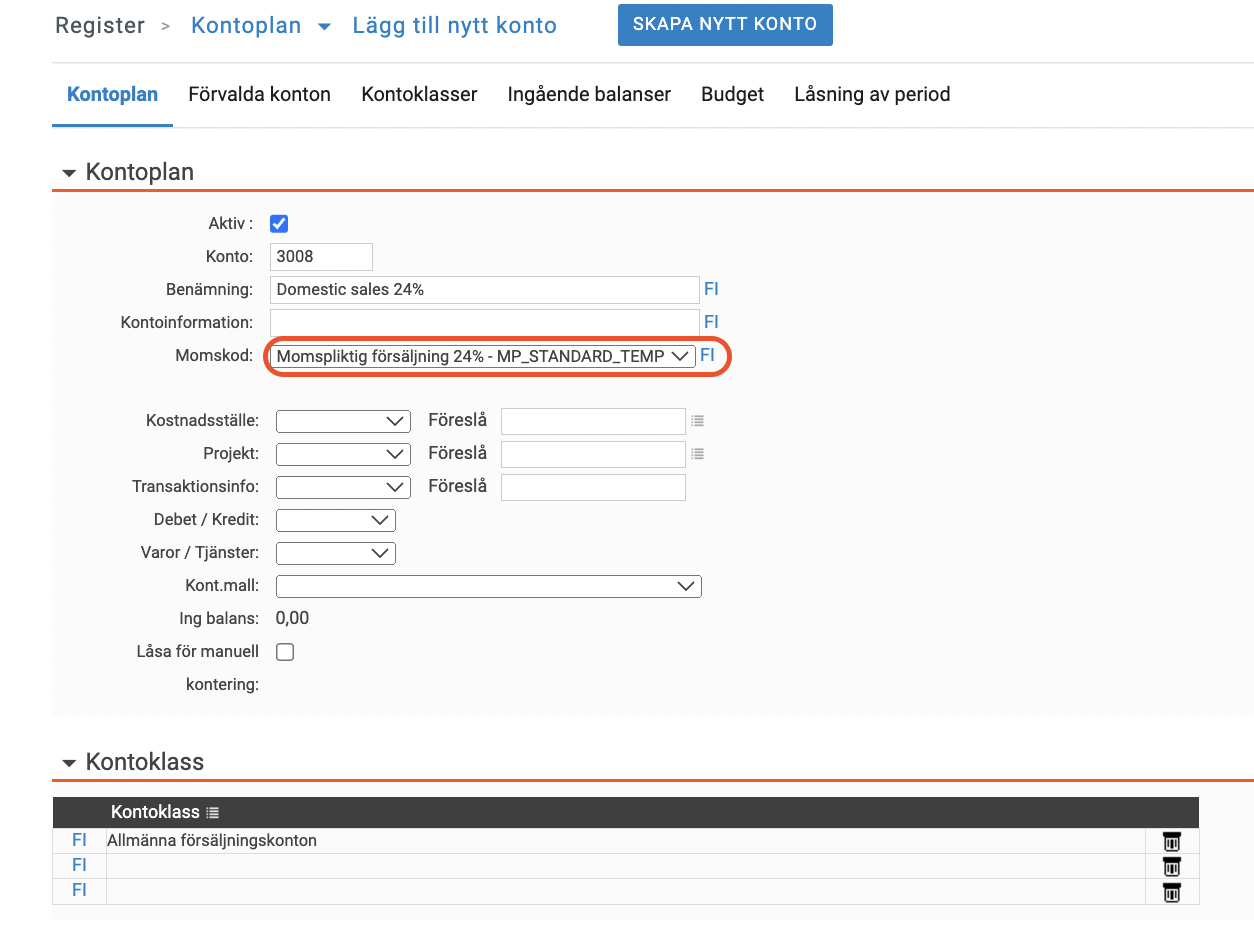Switch to the Kontoplan tab
The image size is (1254, 936).
(x=112, y=95)
